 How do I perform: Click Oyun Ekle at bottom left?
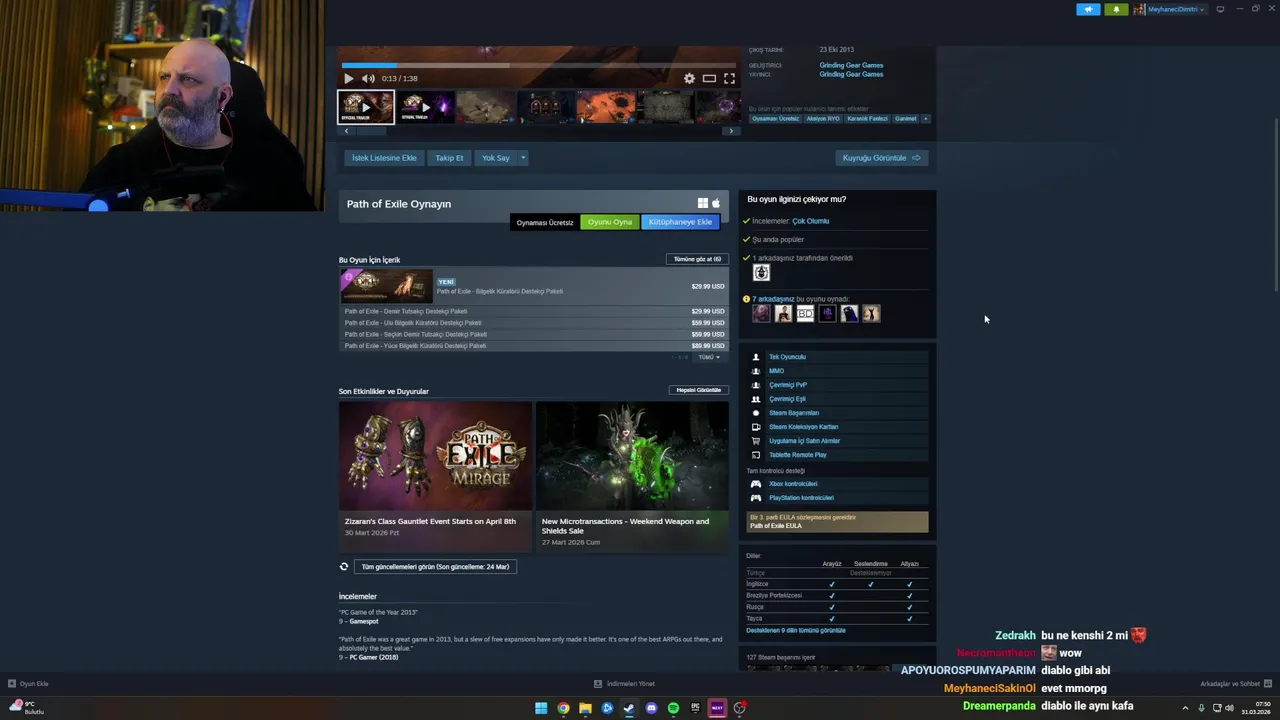point(28,684)
